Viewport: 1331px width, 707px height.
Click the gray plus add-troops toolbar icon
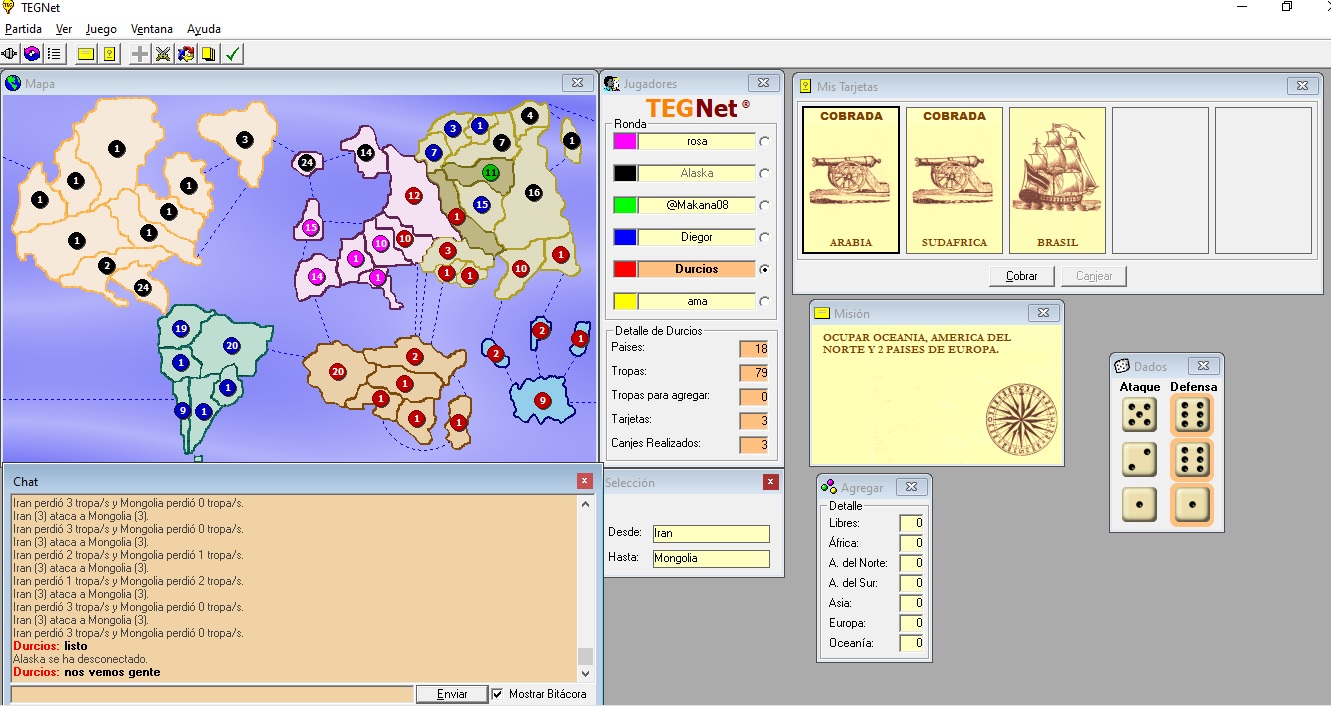[x=140, y=54]
